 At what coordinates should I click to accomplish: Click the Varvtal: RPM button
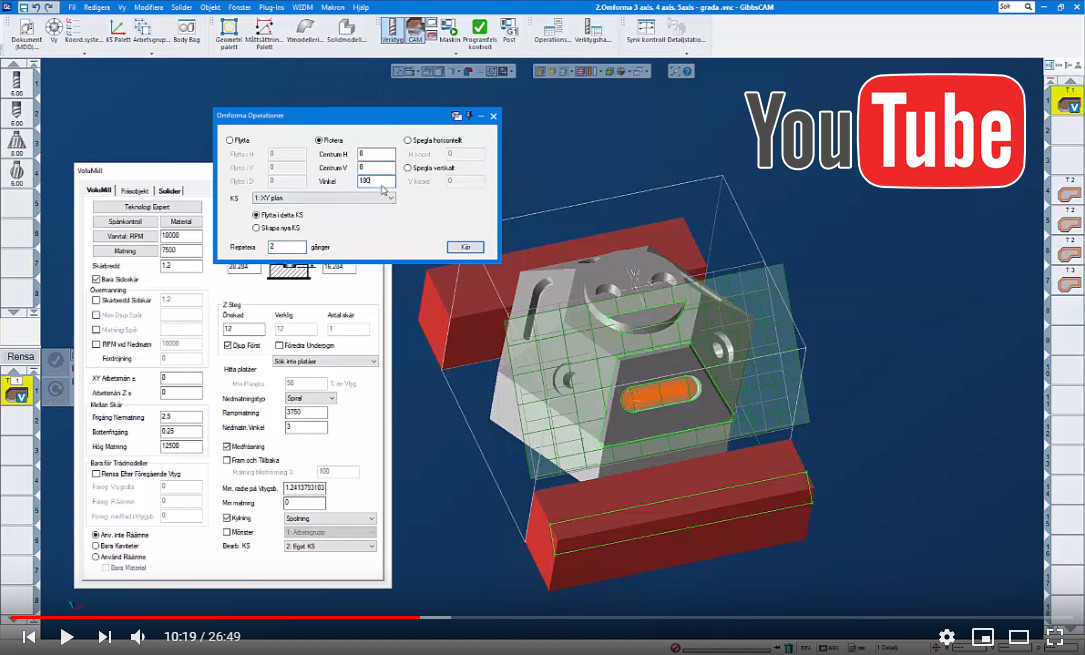coord(125,236)
